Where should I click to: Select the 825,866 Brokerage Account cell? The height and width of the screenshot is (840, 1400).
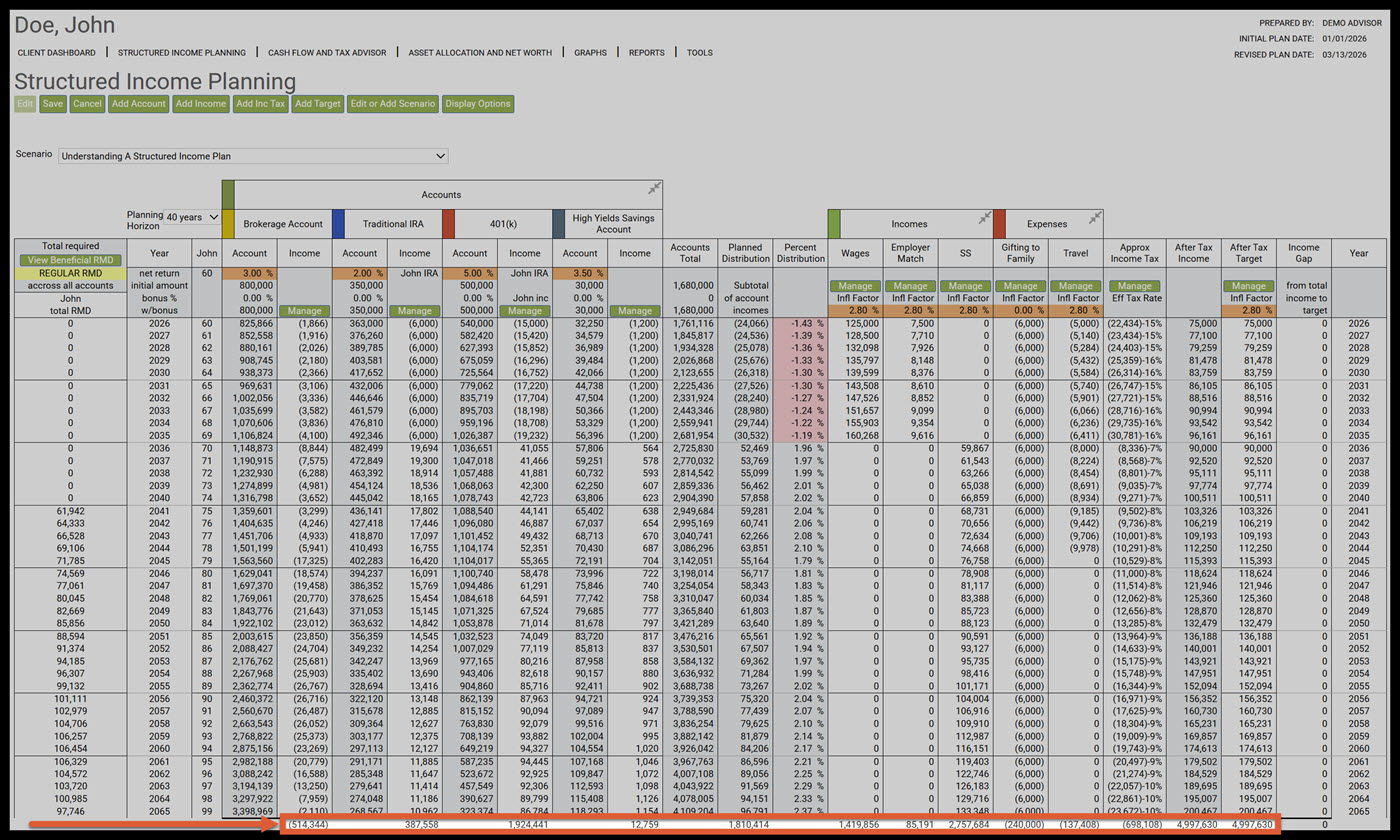pos(249,324)
